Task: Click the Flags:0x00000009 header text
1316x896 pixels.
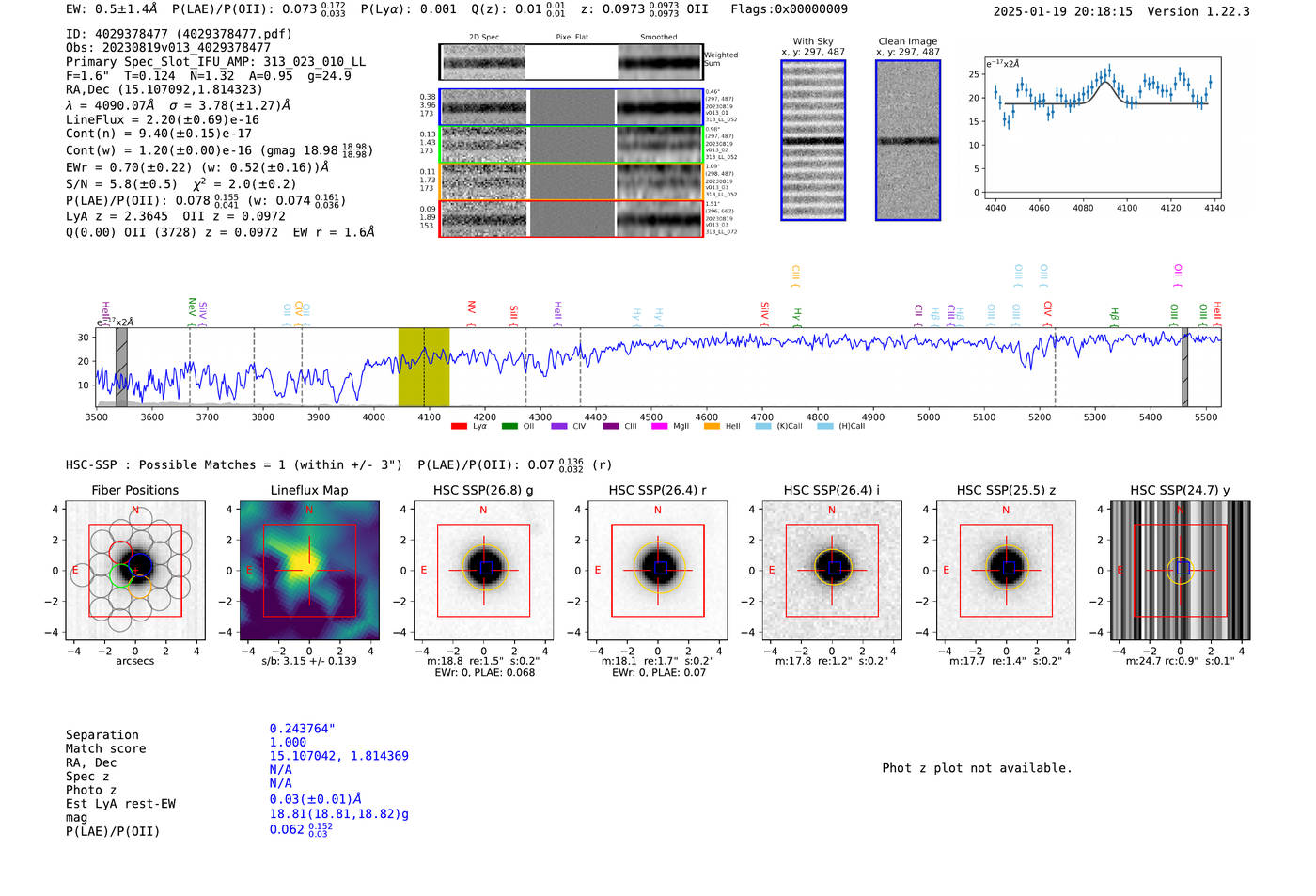Action: click(790, 9)
